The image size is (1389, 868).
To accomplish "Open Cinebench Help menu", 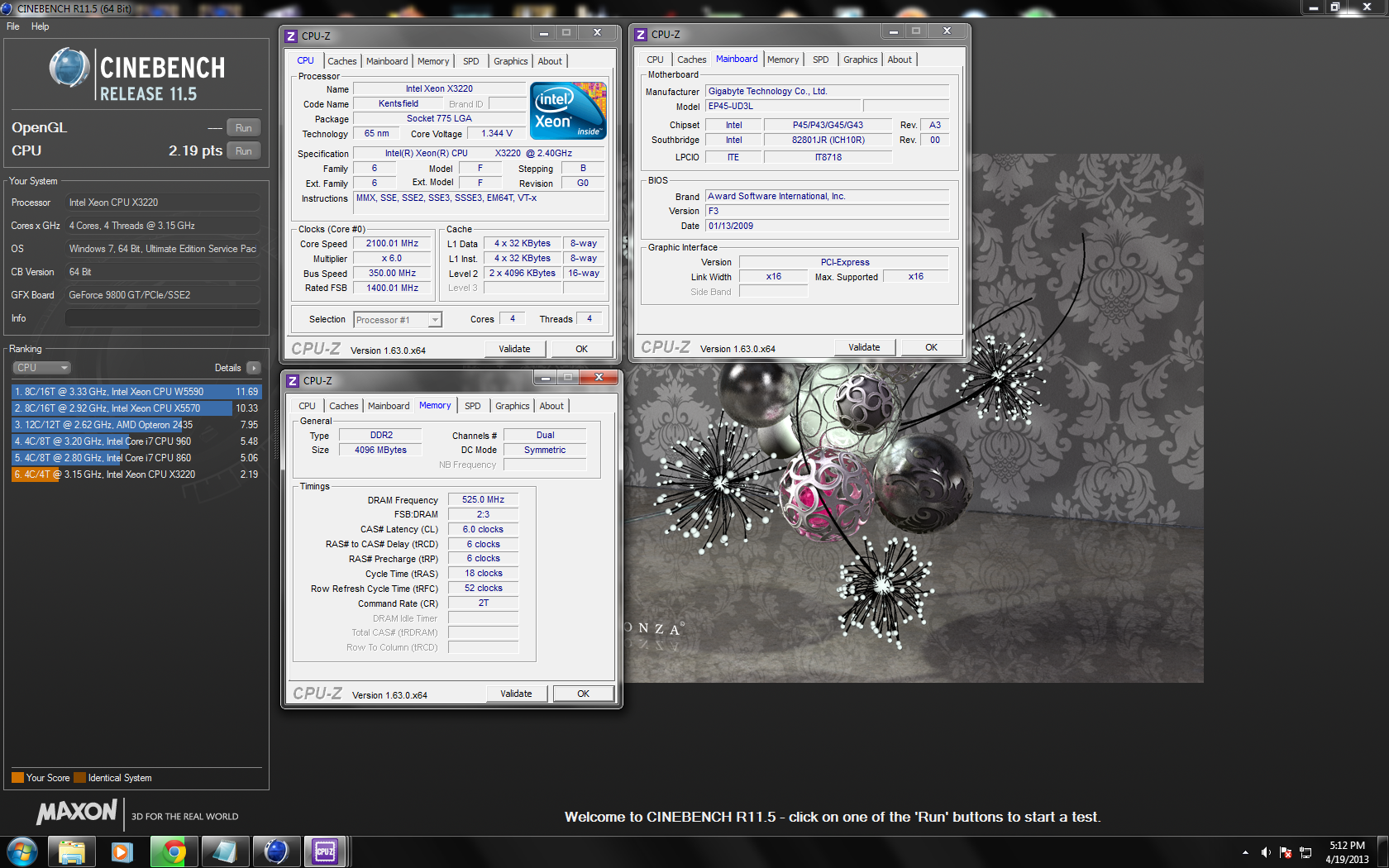I will (x=40, y=26).
